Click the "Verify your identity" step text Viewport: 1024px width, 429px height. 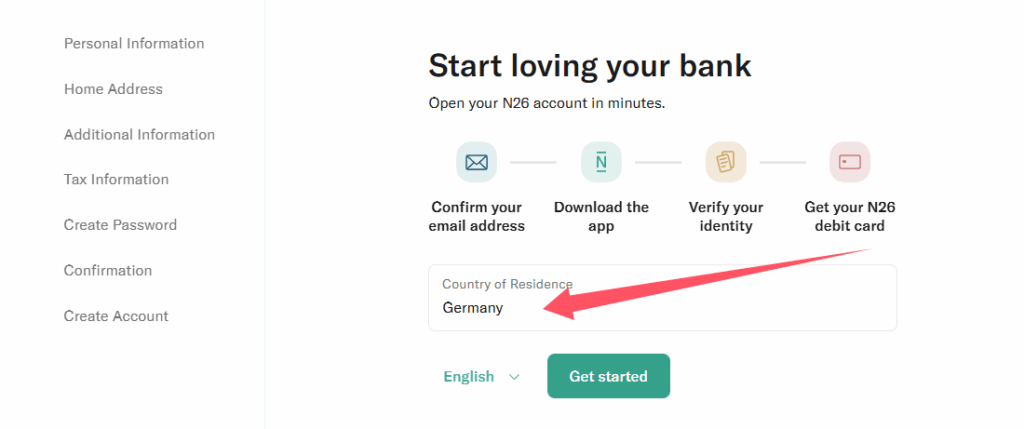(x=725, y=217)
